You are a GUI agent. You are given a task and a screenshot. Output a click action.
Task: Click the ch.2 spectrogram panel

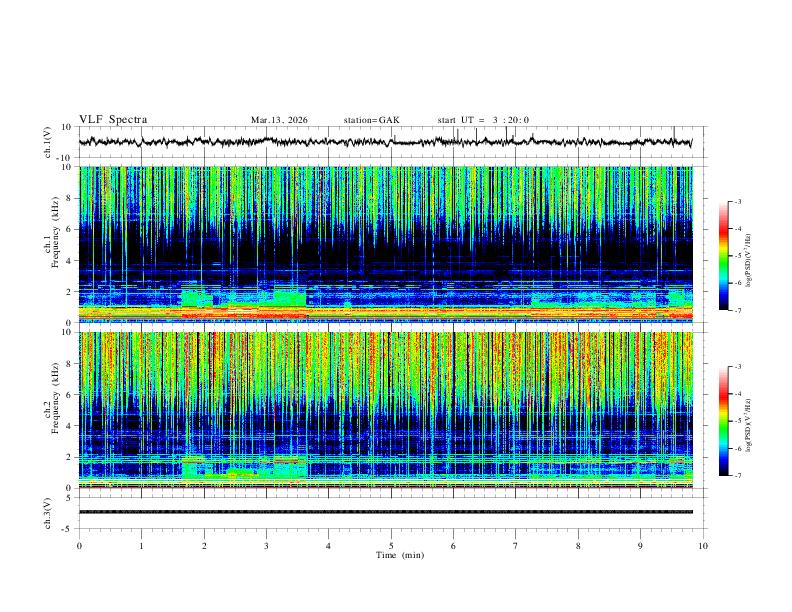point(385,410)
